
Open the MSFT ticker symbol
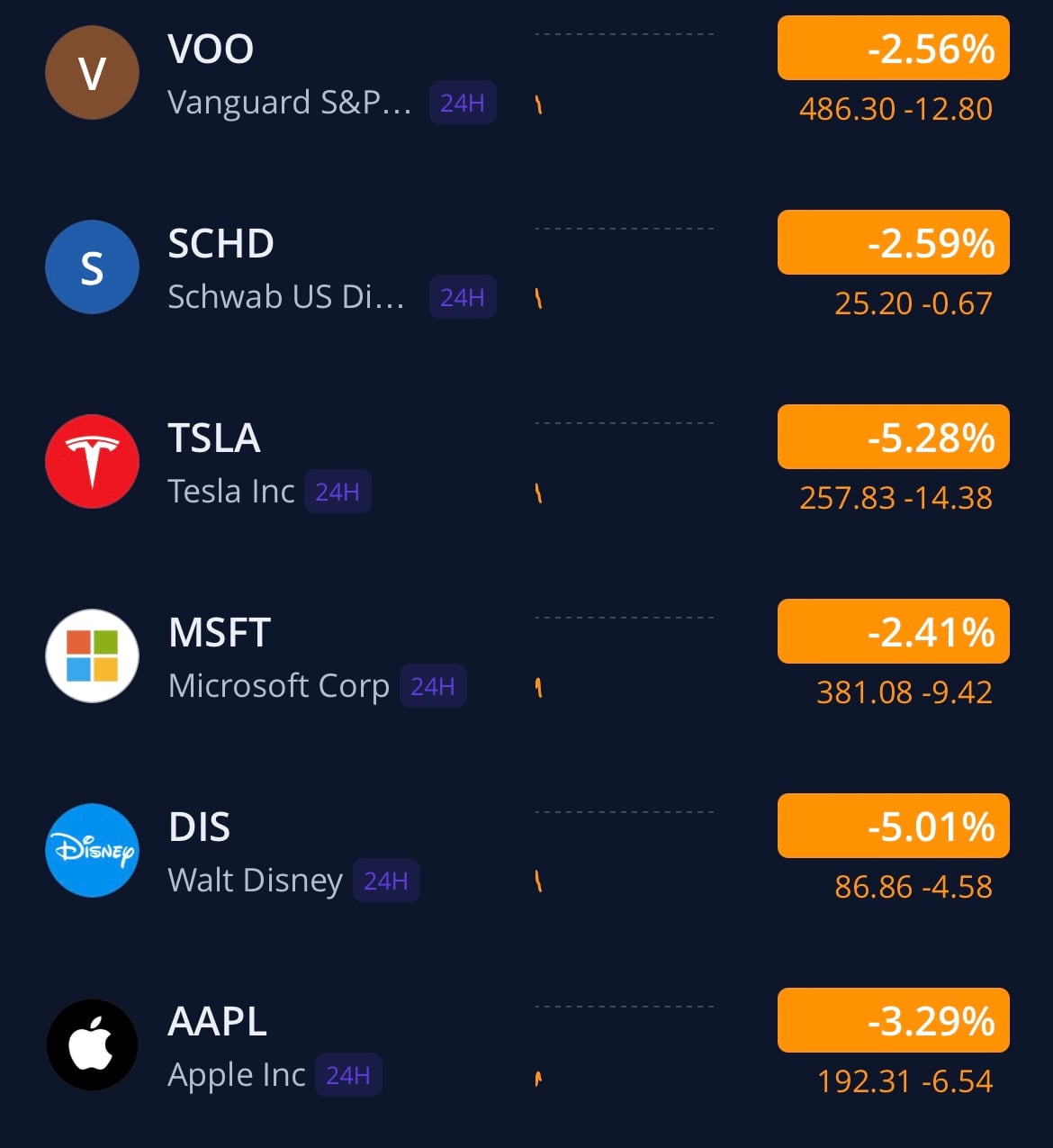(220, 633)
